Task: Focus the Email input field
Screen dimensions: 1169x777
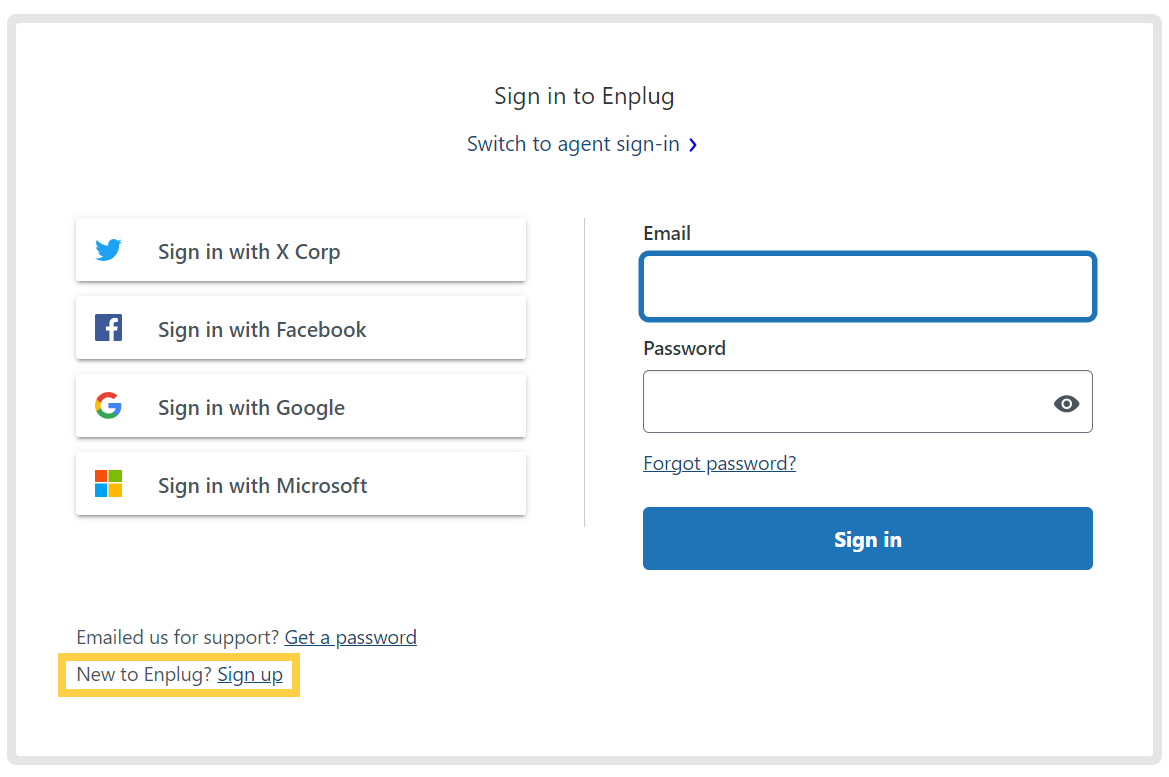Action: pyautogui.click(x=868, y=287)
